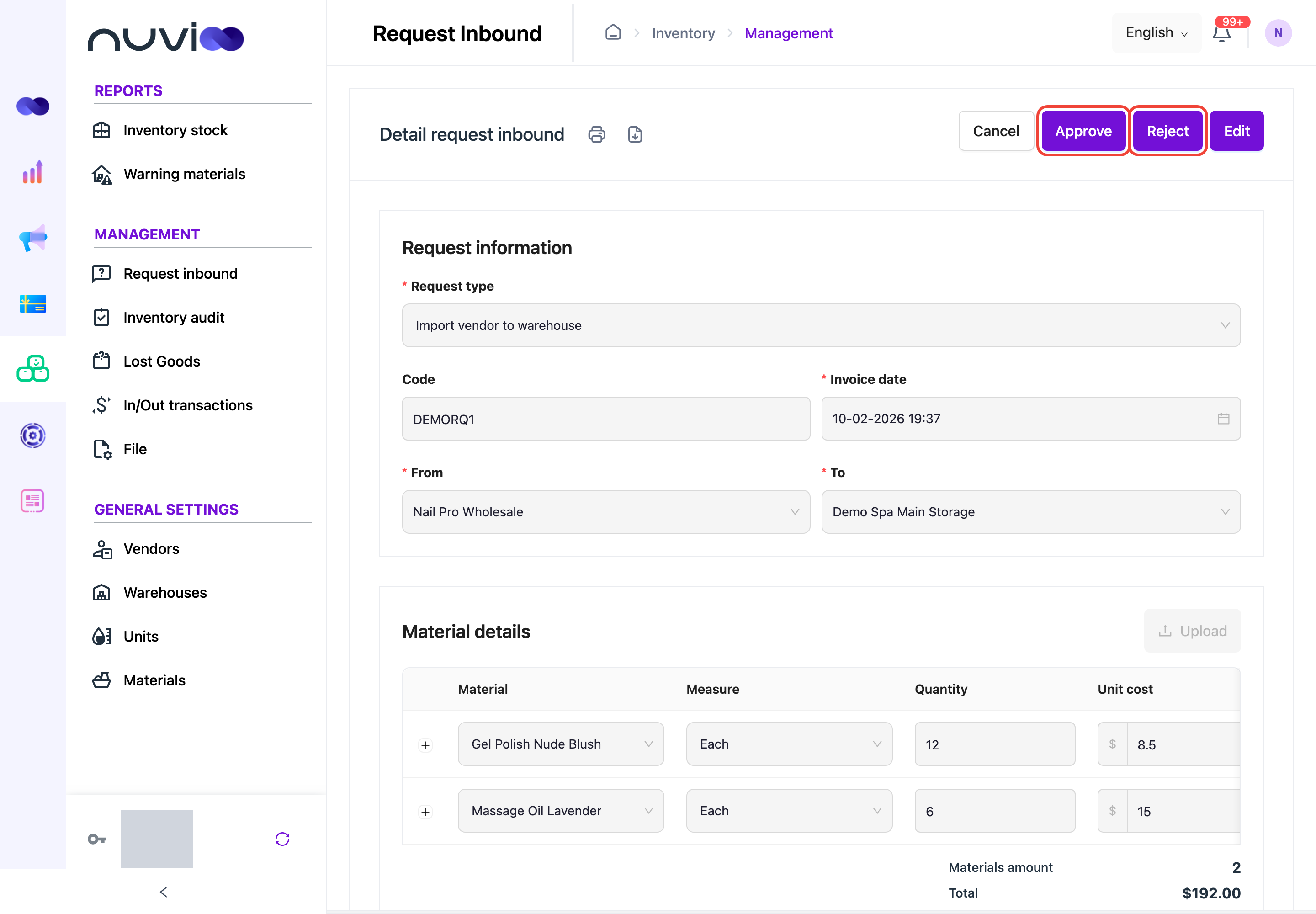Click unit cost field showing 15
1316x914 pixels.
click(x=1183, y=811)
